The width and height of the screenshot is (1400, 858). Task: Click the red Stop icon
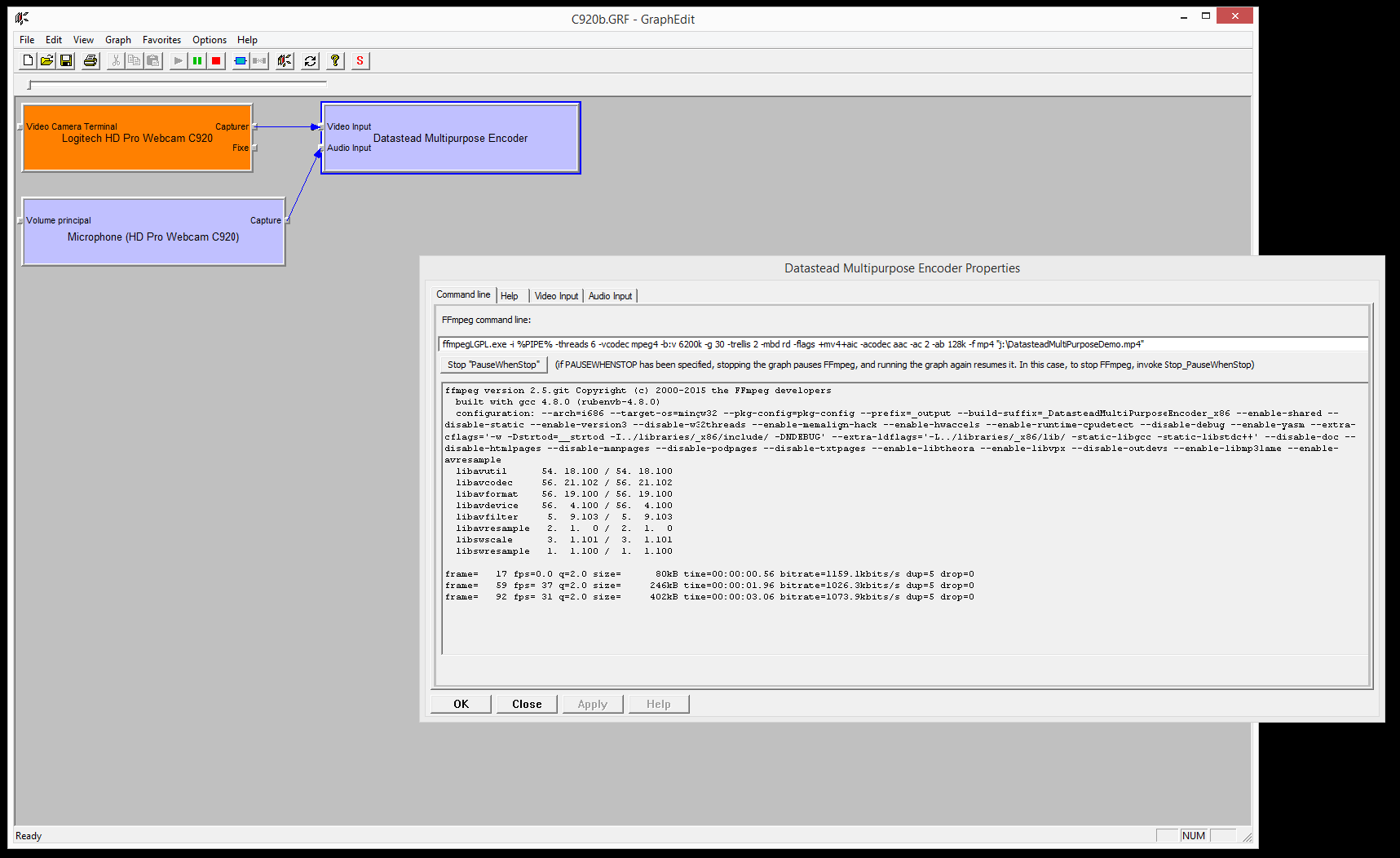coord(215,60)
